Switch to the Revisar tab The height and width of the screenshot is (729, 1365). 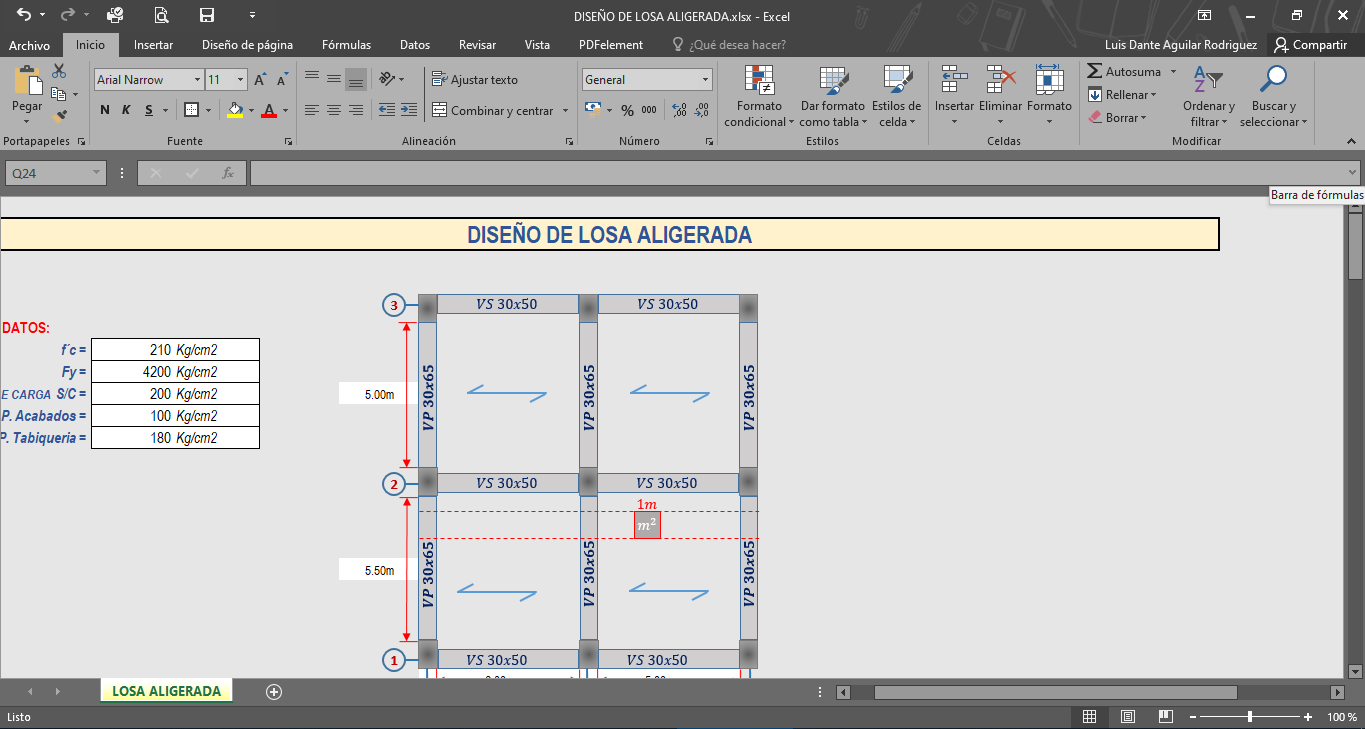point(477,44)
